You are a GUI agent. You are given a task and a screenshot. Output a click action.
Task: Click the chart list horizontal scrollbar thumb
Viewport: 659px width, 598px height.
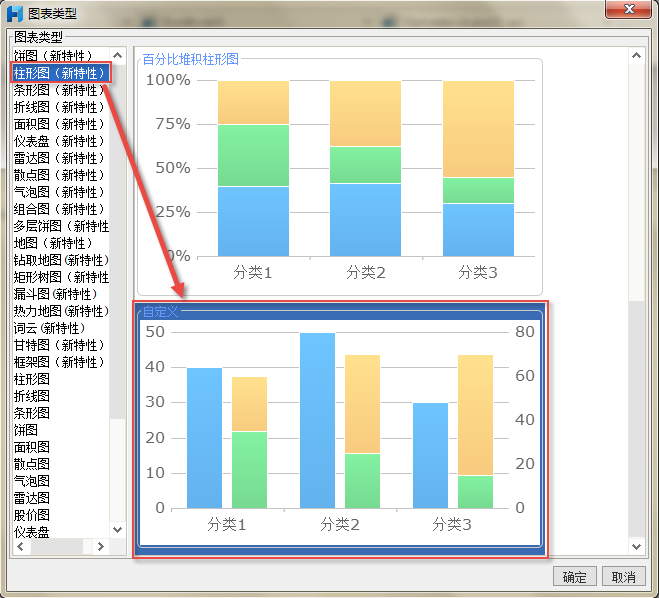[x=56, y=546]
